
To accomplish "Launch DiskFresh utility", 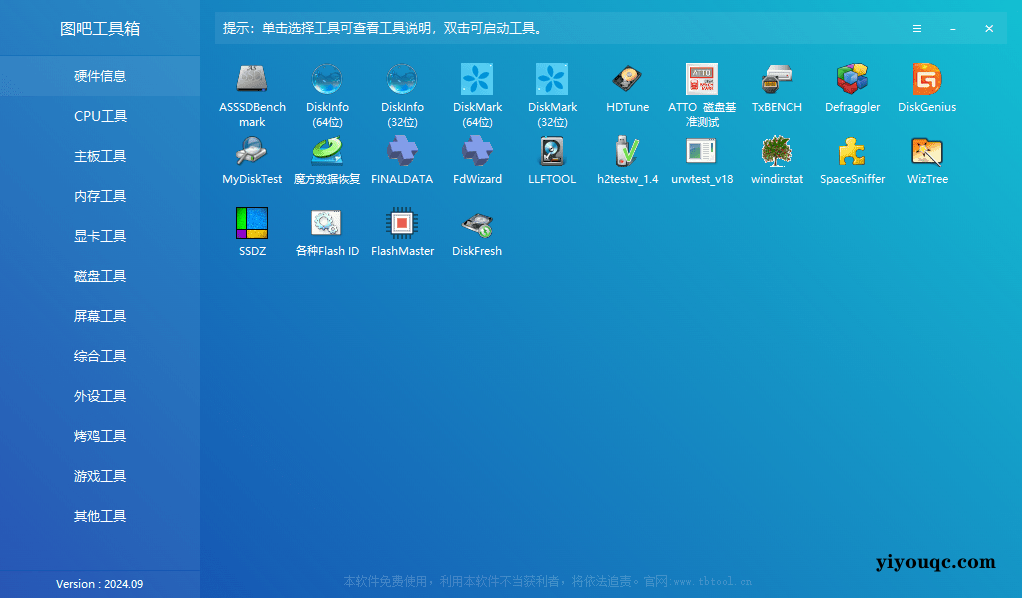I will pyautogui.click(x=477, y=232).
